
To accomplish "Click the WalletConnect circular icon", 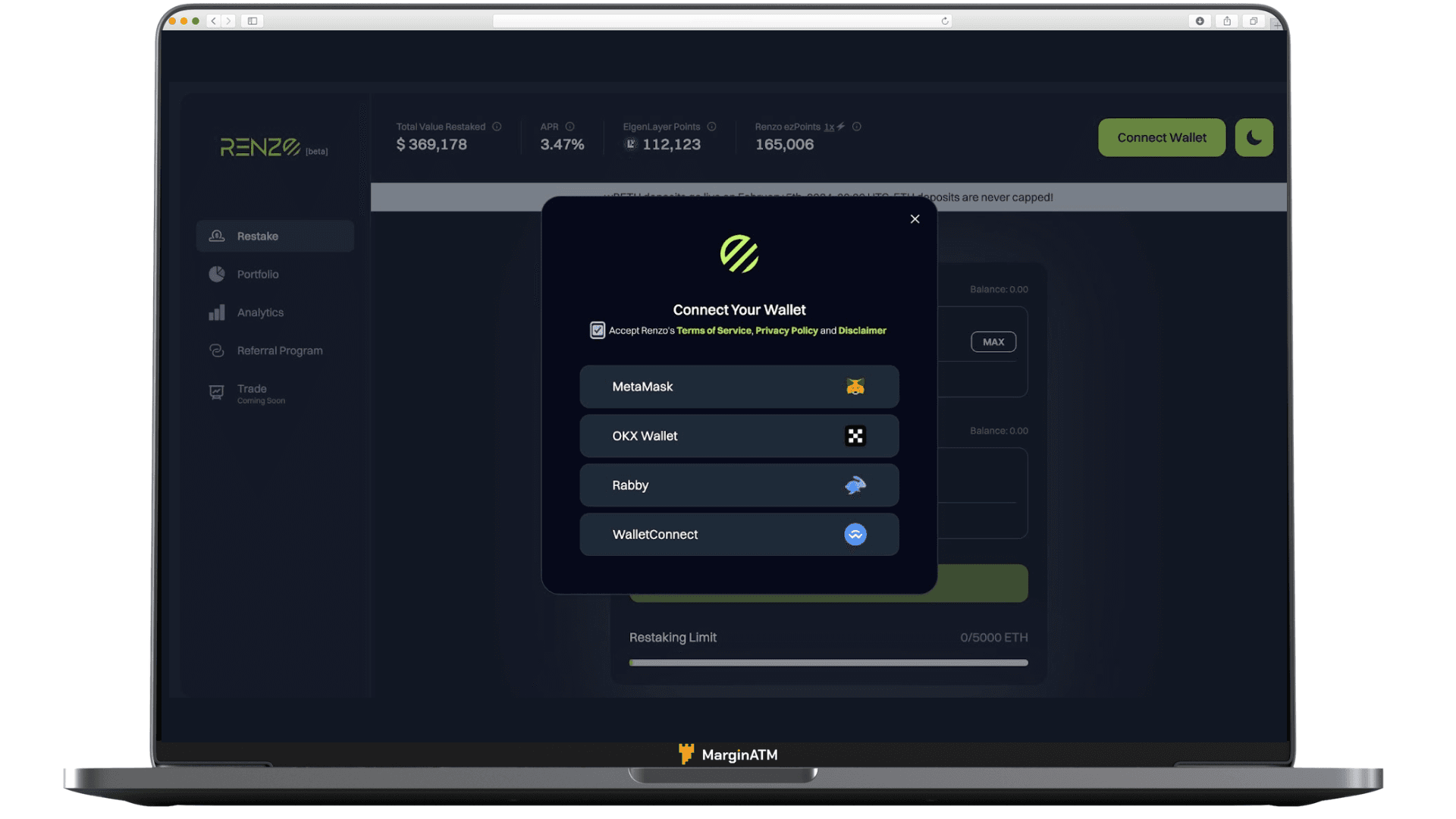I will tap(855, 534).
